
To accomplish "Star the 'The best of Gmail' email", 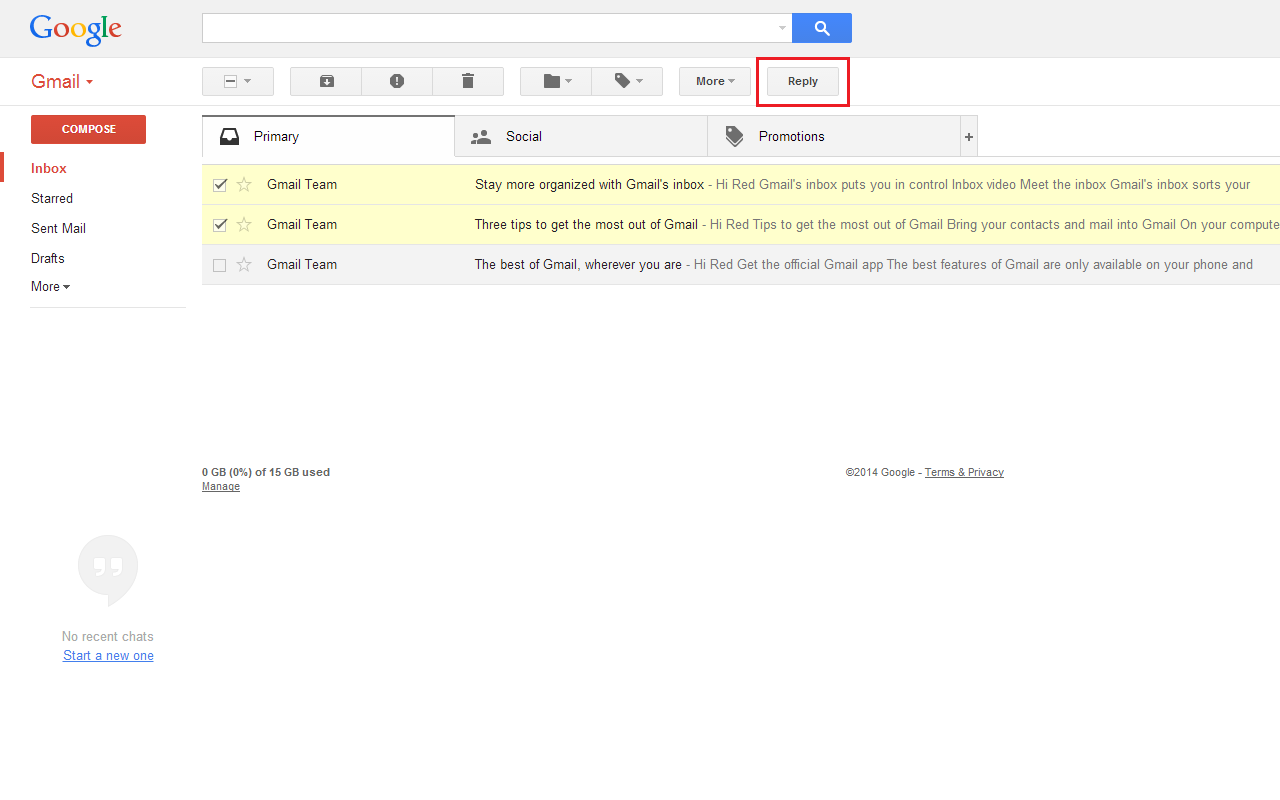I will point(244,264).
